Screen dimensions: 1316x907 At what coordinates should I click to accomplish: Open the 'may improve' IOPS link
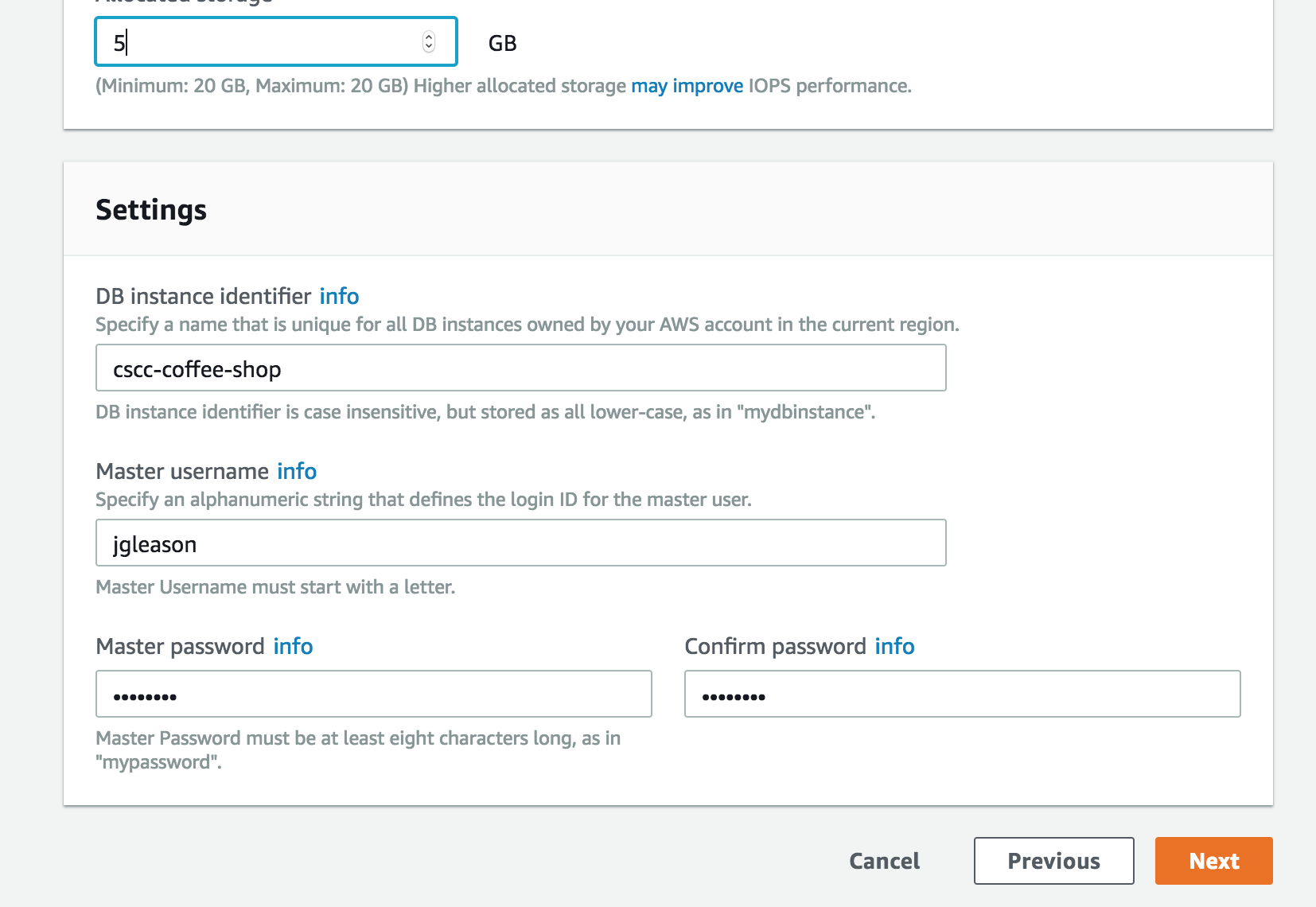(x=687, y=86)
